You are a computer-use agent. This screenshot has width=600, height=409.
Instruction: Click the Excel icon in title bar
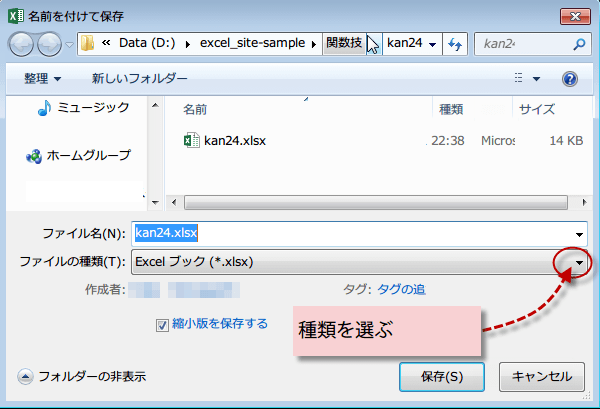tap(16, 16)
